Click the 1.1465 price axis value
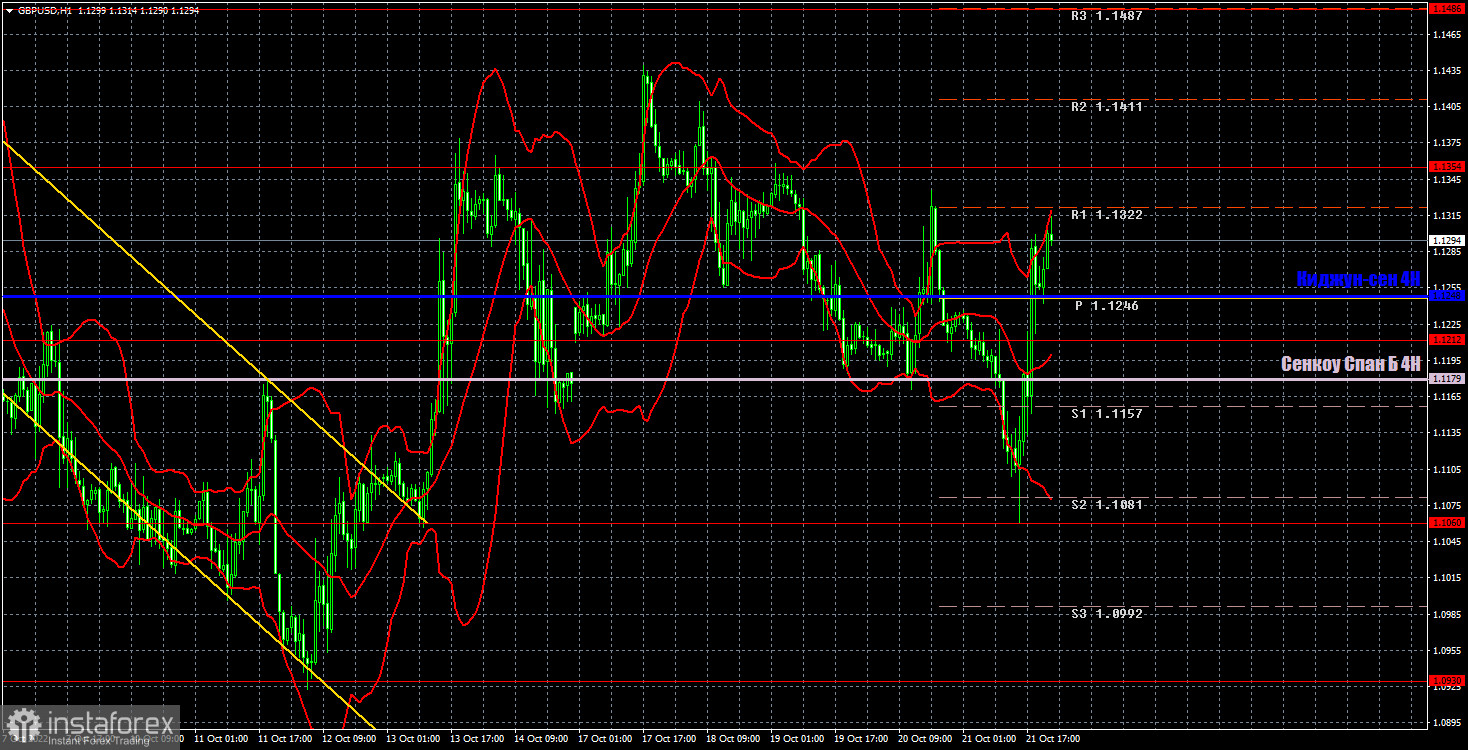 (x=1447, y=35)
